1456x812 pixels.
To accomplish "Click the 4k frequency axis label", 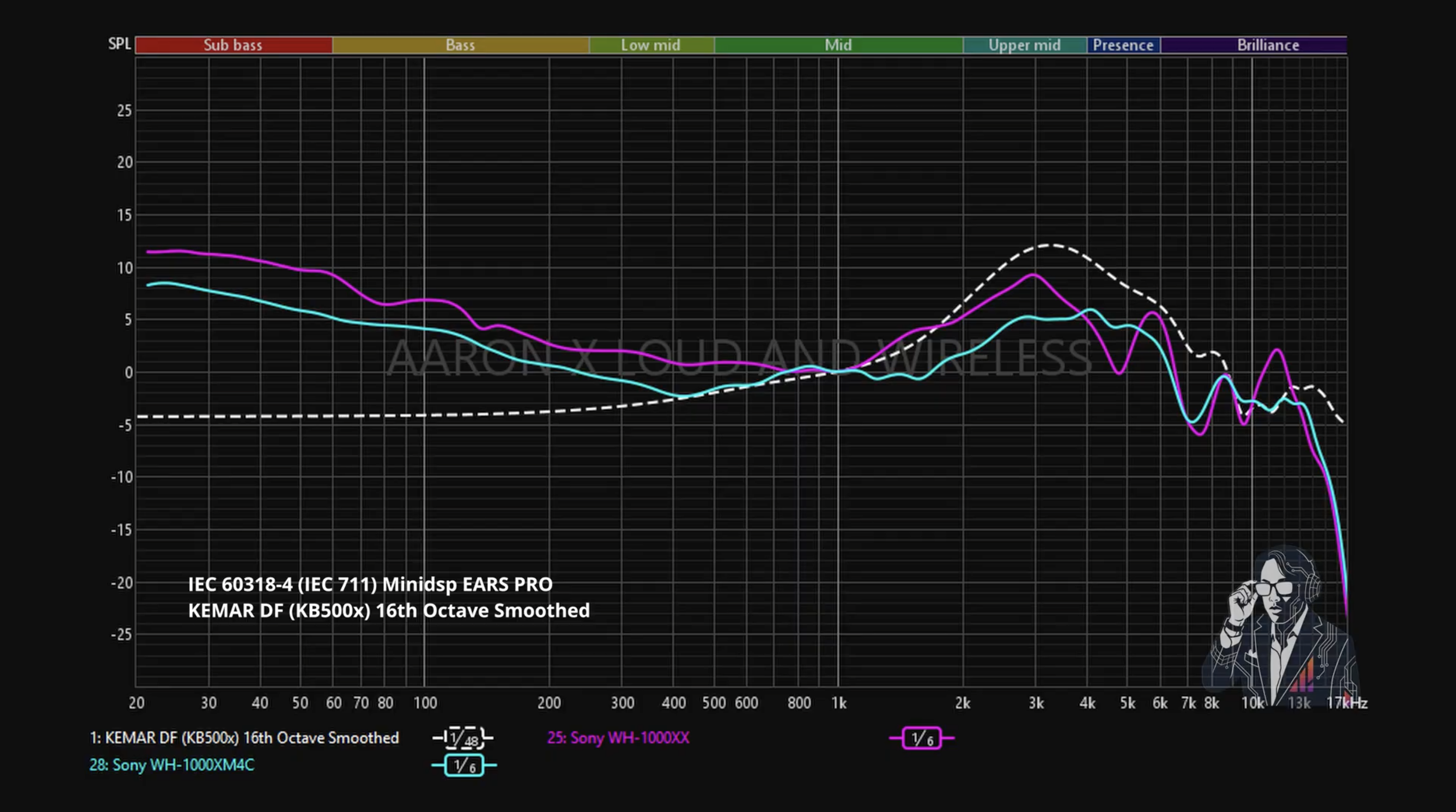I will [1087, 703].
